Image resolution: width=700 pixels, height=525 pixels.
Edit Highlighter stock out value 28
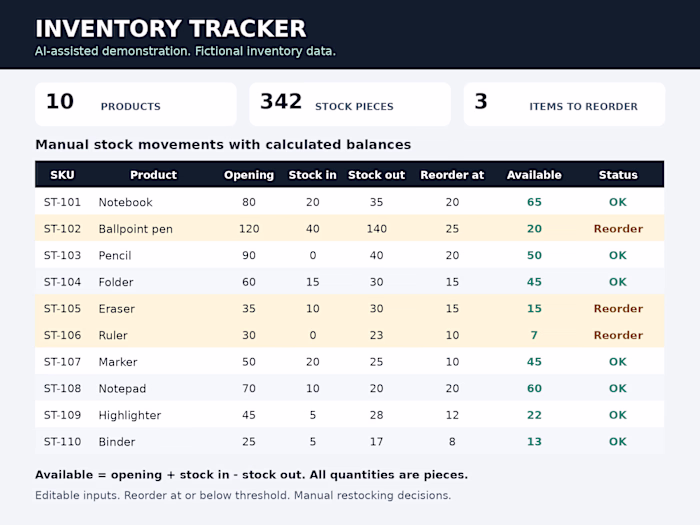376,415
